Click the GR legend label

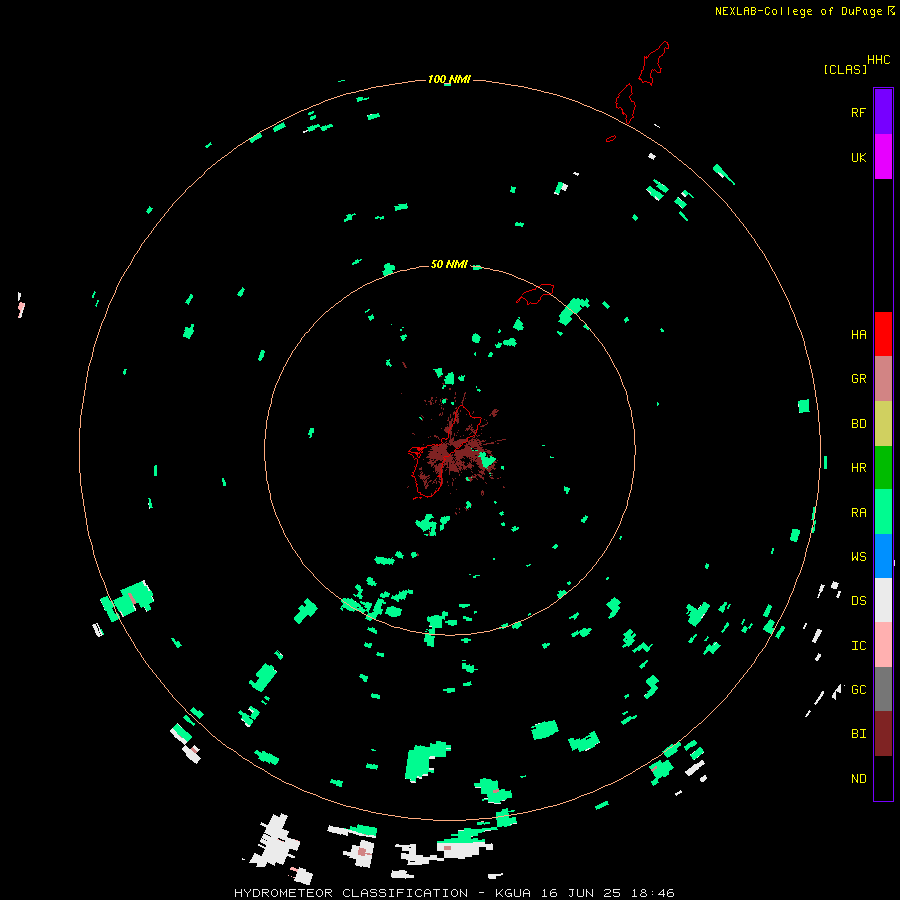[858, 379]
